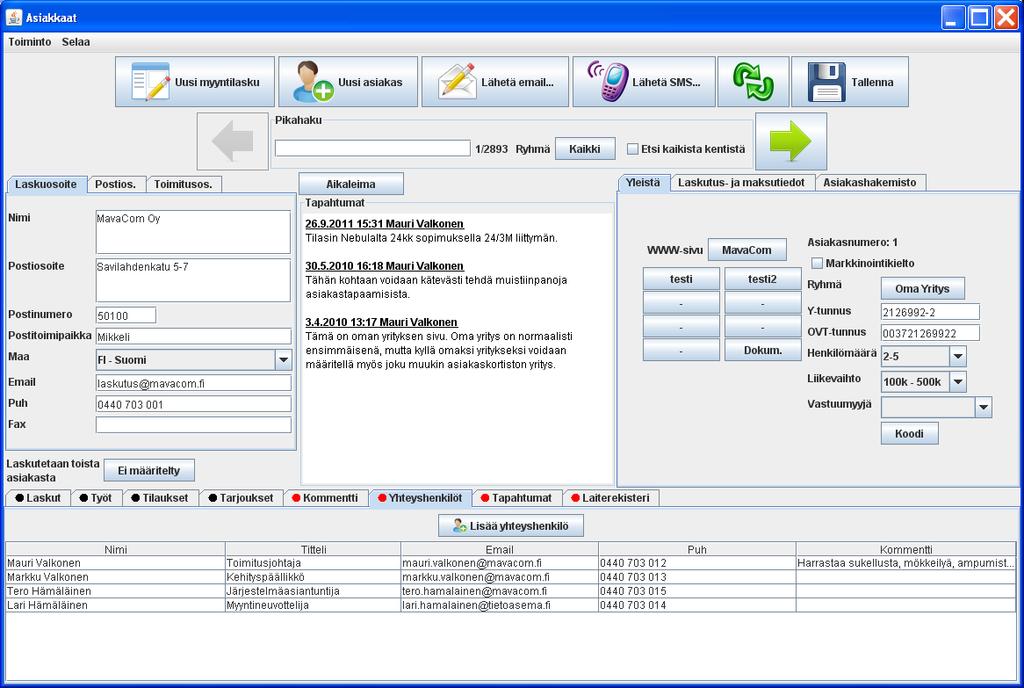Open the Toiminto menu

(x=29, y=42)
